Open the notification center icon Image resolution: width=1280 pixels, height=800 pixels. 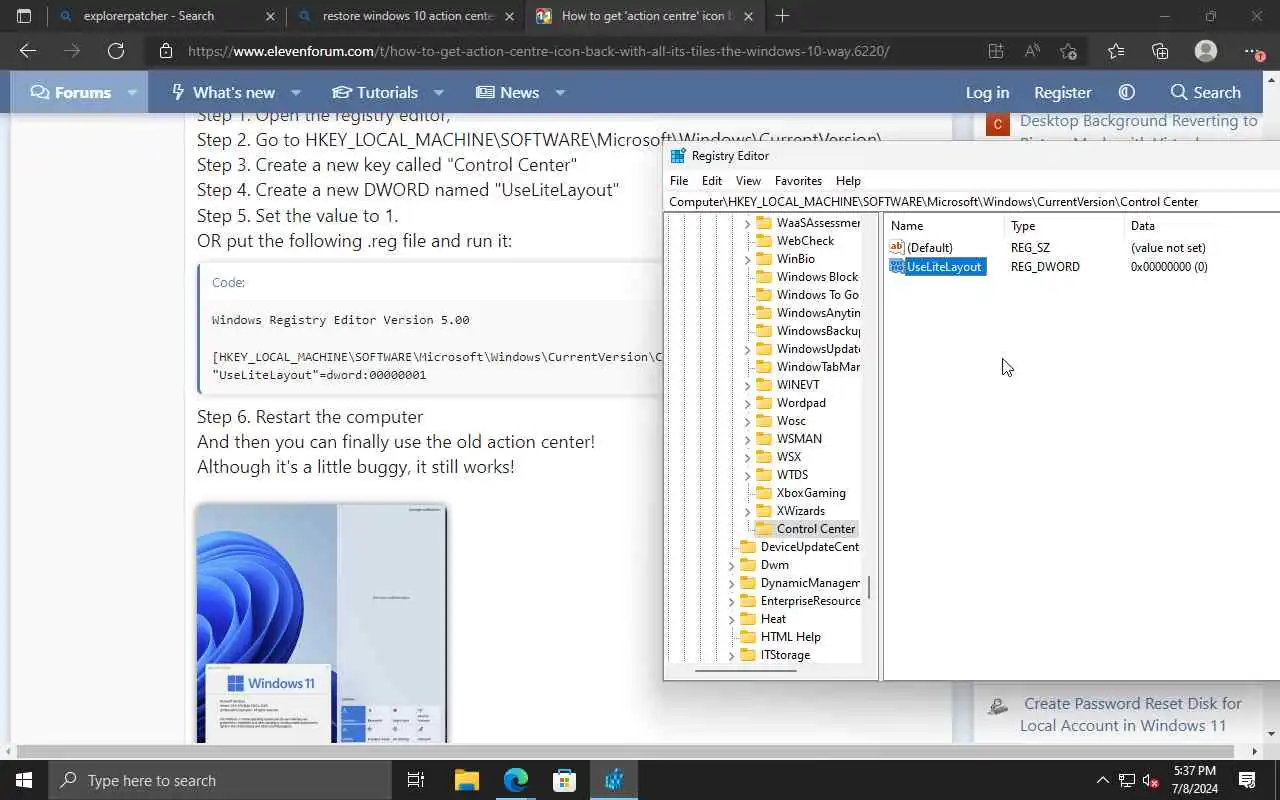click(x=1247, y=780)
